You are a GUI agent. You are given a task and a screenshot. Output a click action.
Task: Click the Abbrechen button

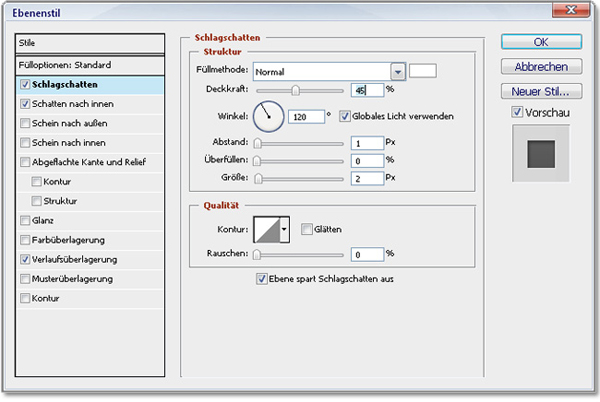541,67
